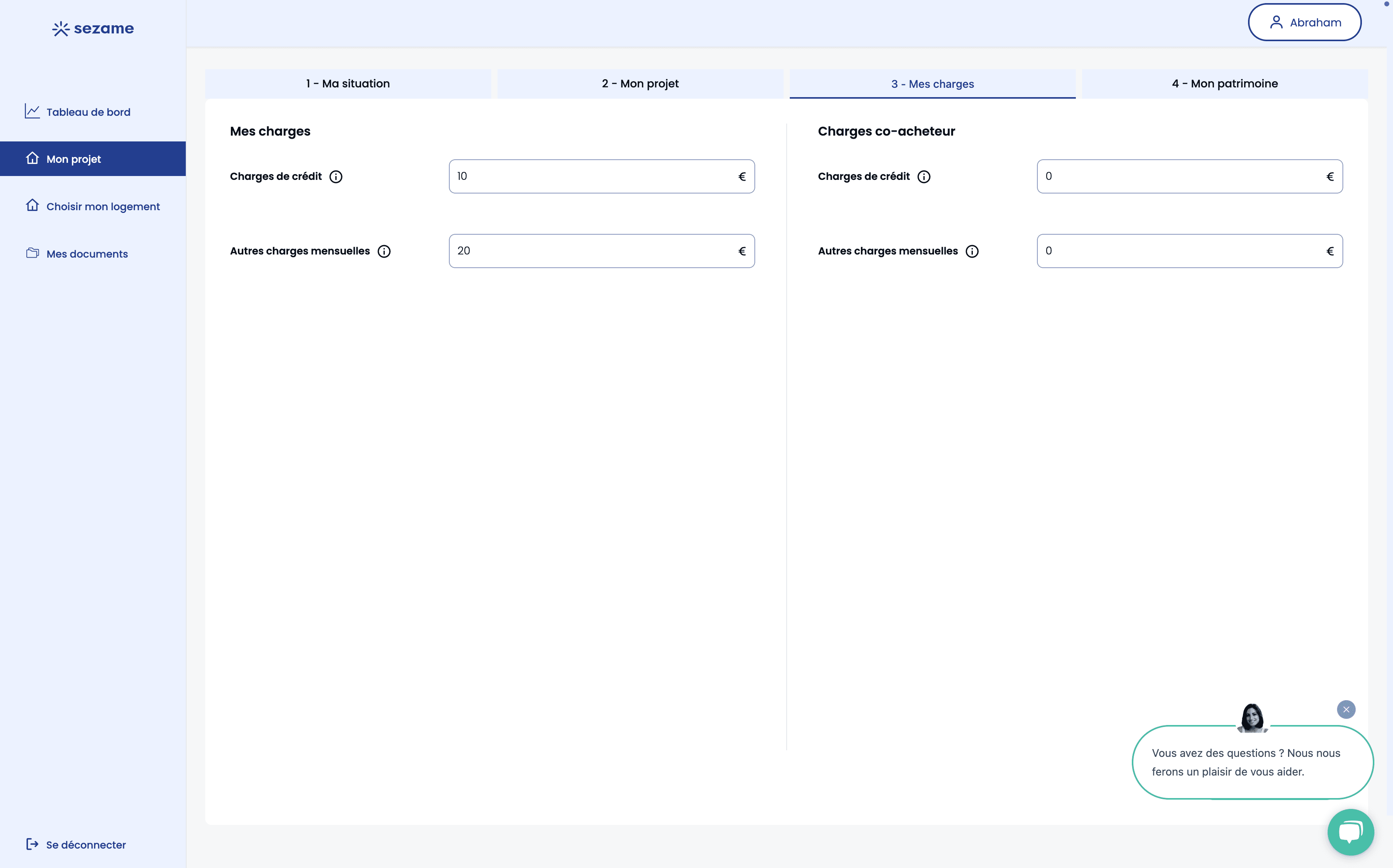
Task: Open the co-acheteur Charges de crédit info icon
Action: point(924,176)
